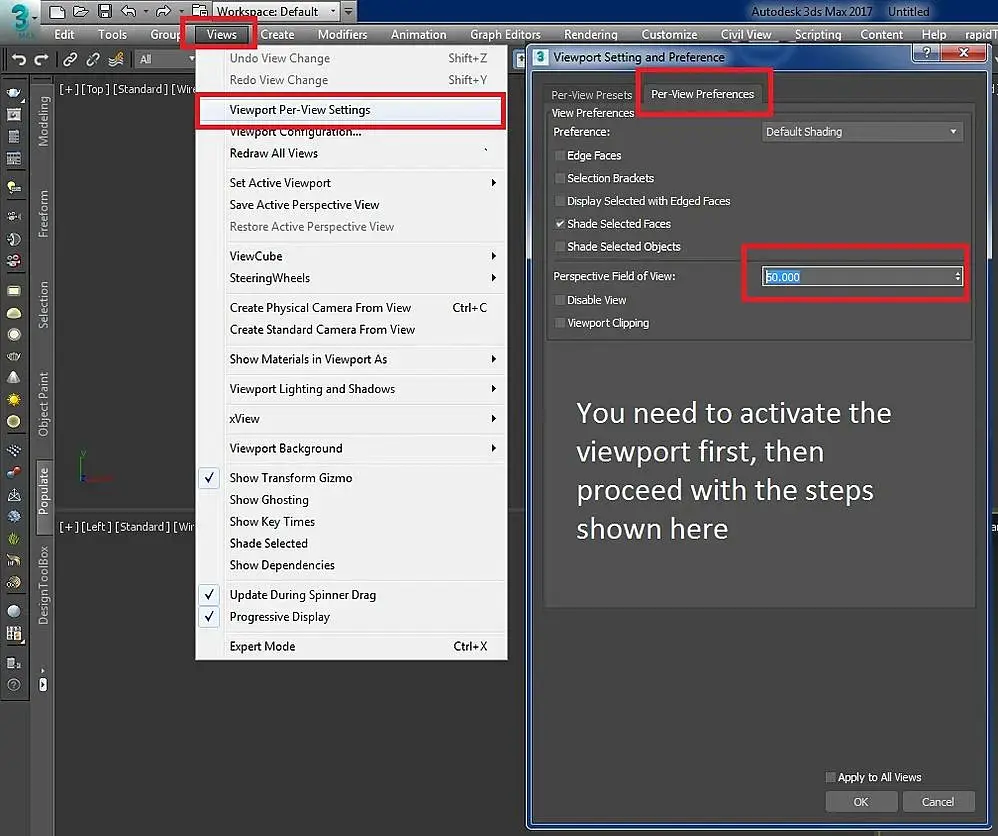This screenshot has width=998, height=836.
Task: Select the Bind to Space Warp tool
Action: coord(116,60)
